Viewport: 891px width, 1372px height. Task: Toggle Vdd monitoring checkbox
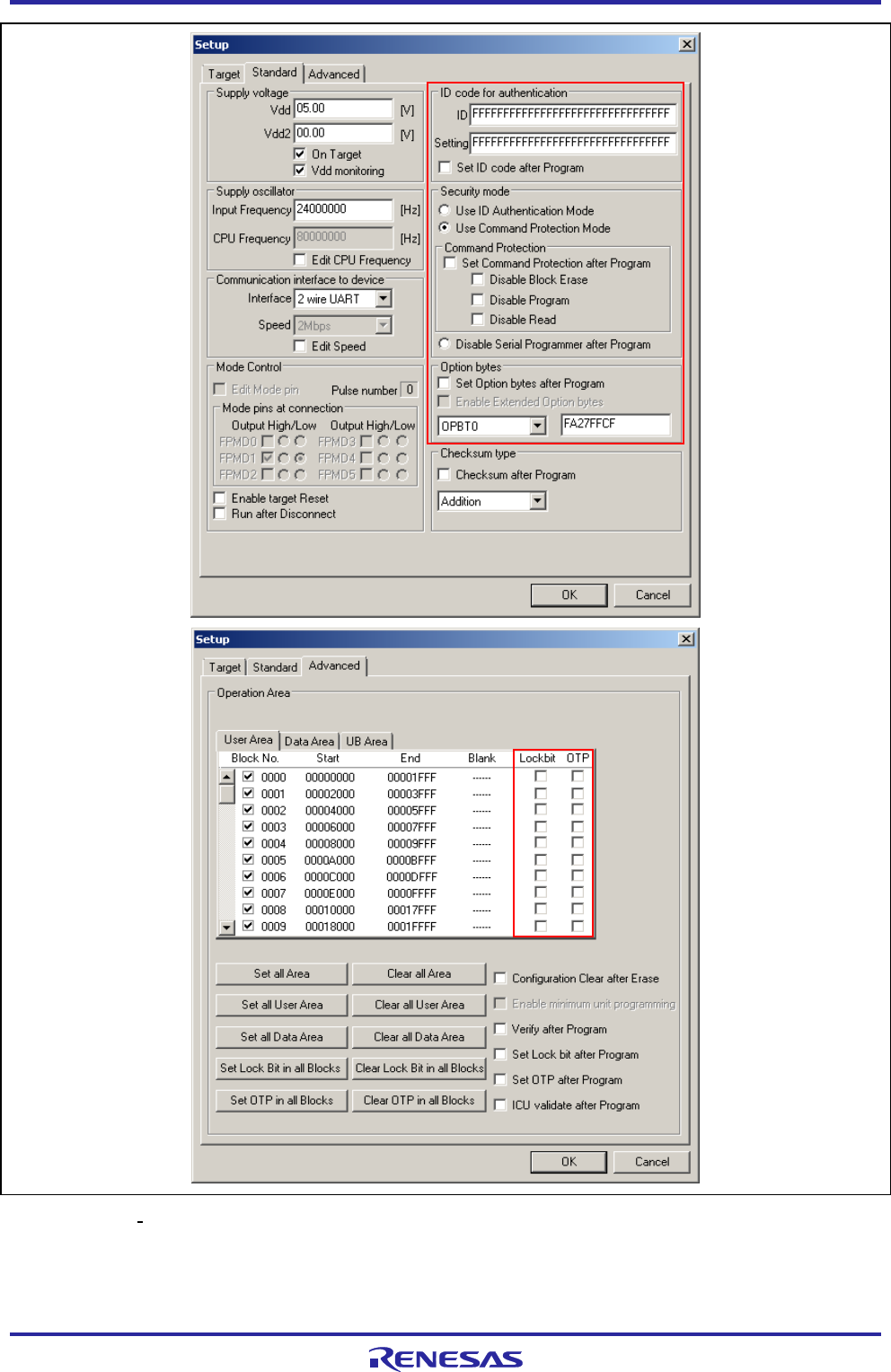pyautogui.click(x=300, y=170)
